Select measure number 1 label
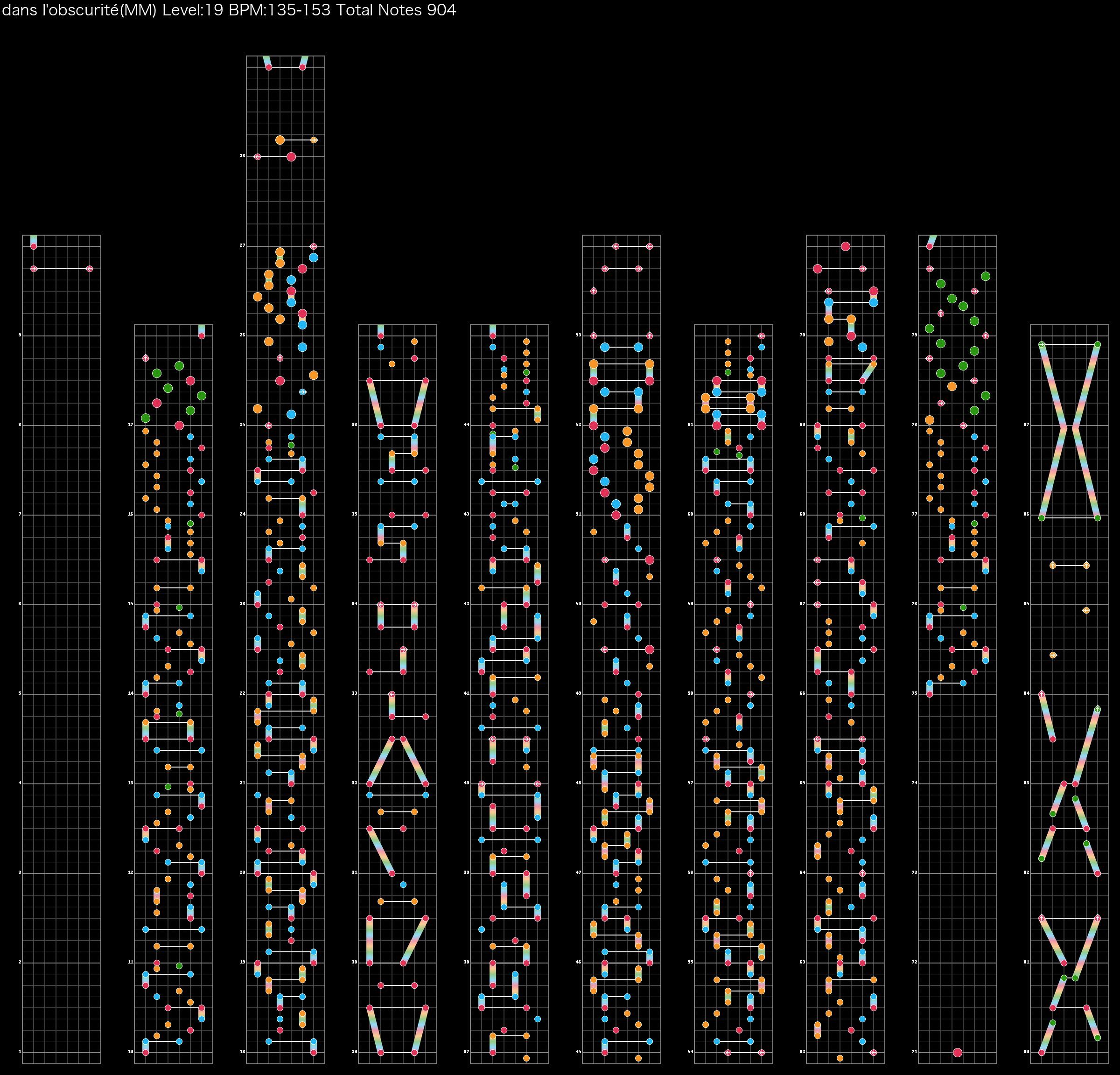 tap(20, 1052)
